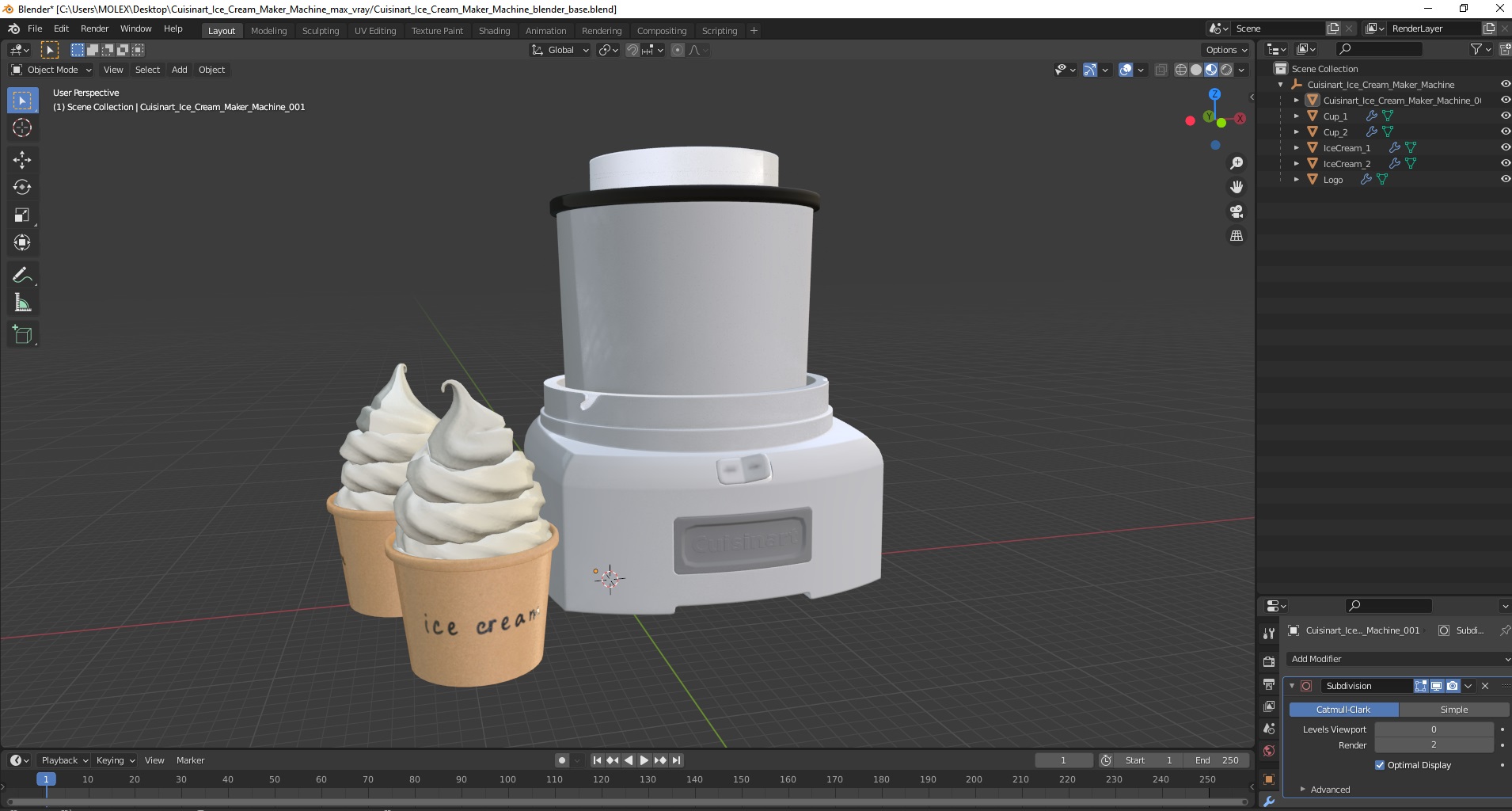Choose the Measure tool
Screen dimensions: 1512x811
tap(22, 303)
